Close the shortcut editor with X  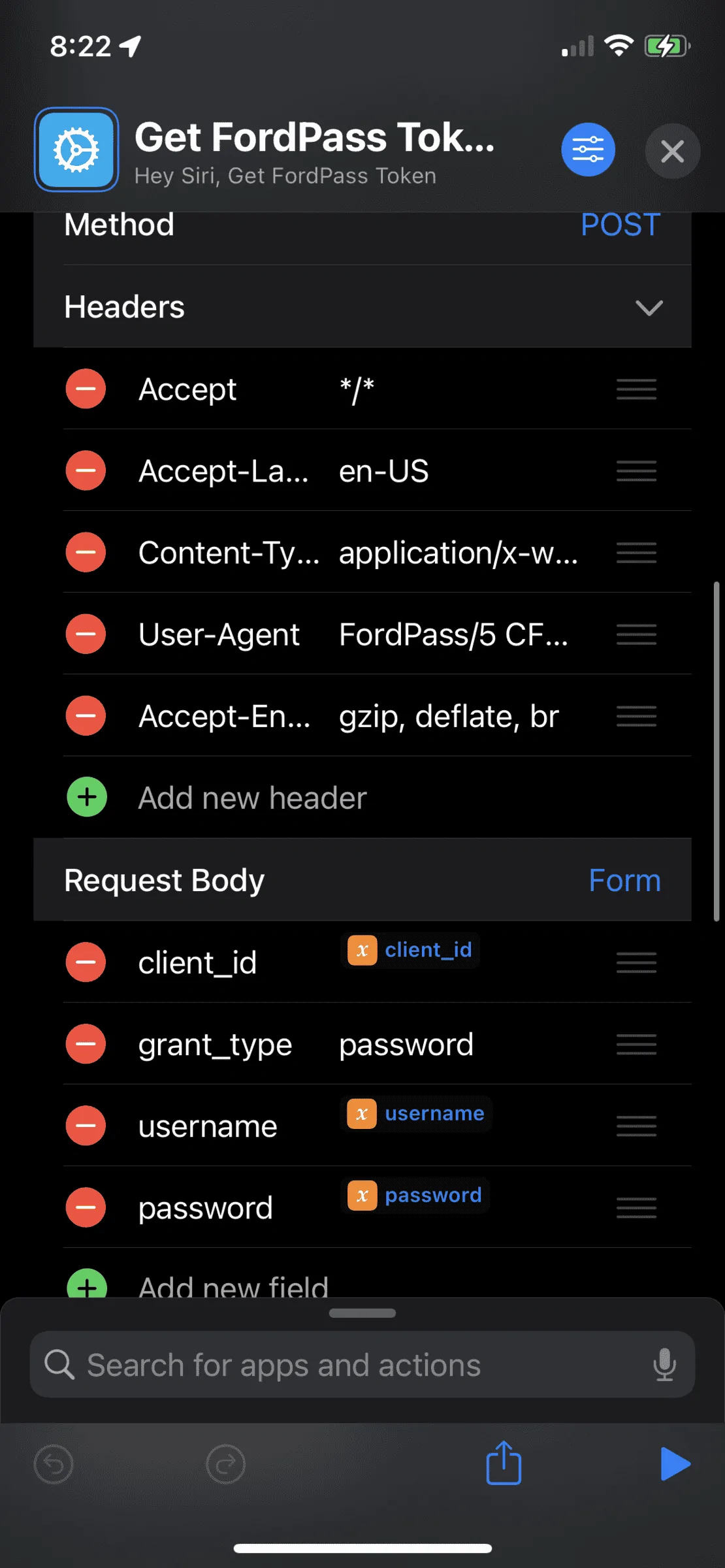(672, 152)
